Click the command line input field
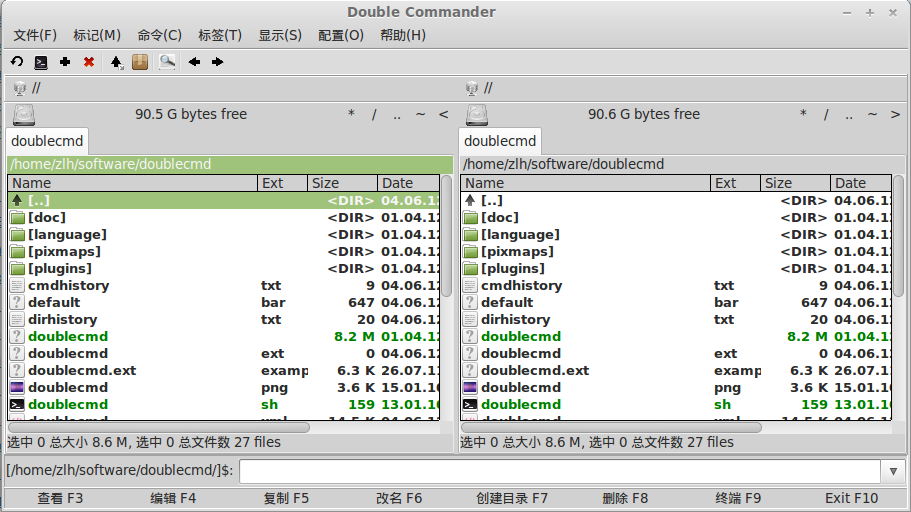This screenshot has height=512, width=911. [560, 471]
